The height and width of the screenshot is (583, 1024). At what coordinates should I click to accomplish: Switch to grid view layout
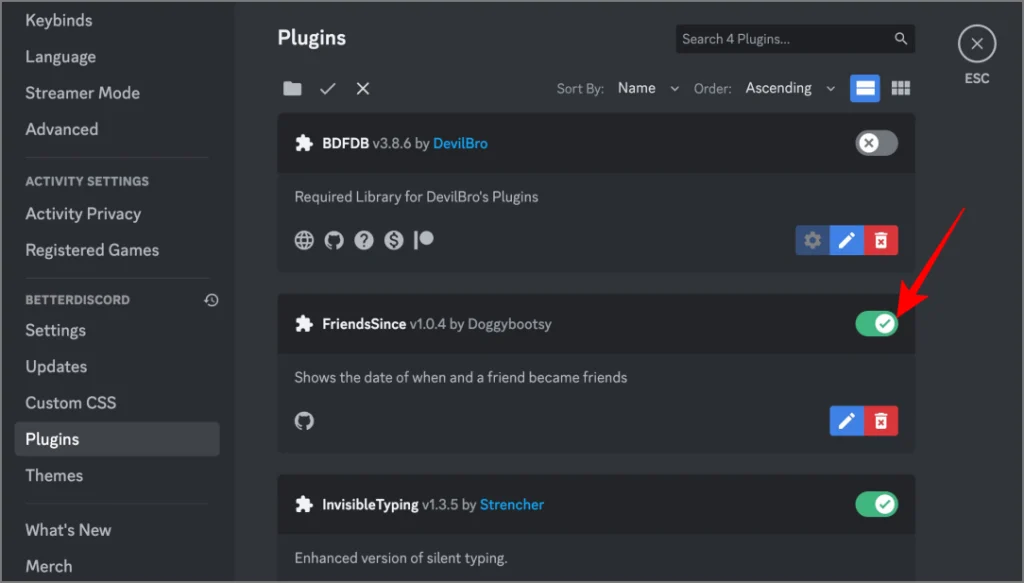[x=901, y=88]
